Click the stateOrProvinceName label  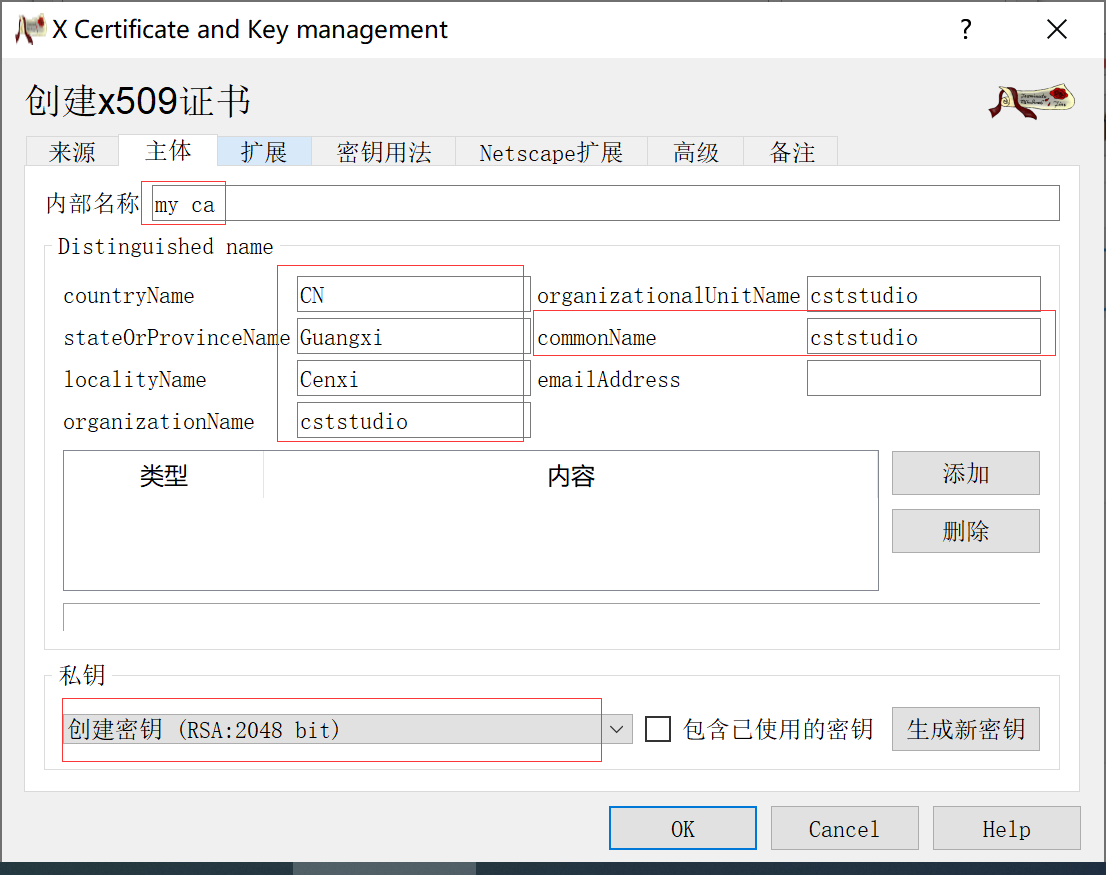(176, 338)
